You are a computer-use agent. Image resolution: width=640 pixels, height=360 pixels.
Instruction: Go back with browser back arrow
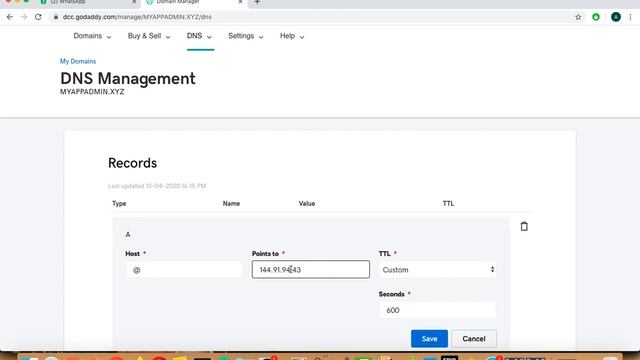point(10,17)
